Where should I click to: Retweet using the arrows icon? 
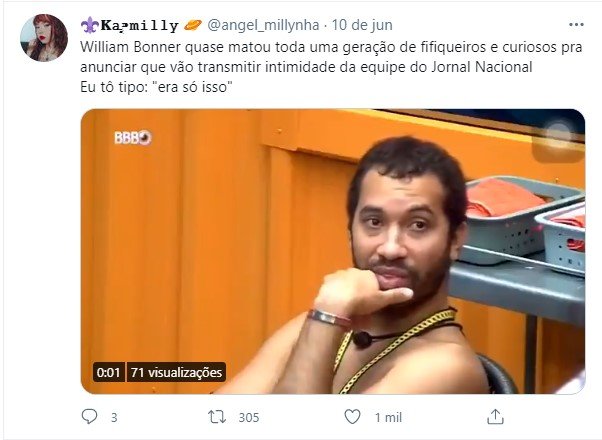point(217,417)
